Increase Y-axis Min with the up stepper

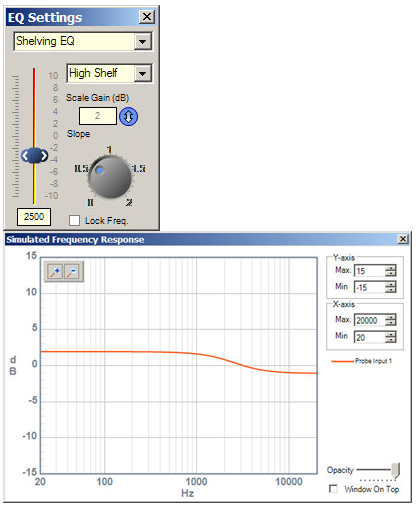click(x=391, y=284)
